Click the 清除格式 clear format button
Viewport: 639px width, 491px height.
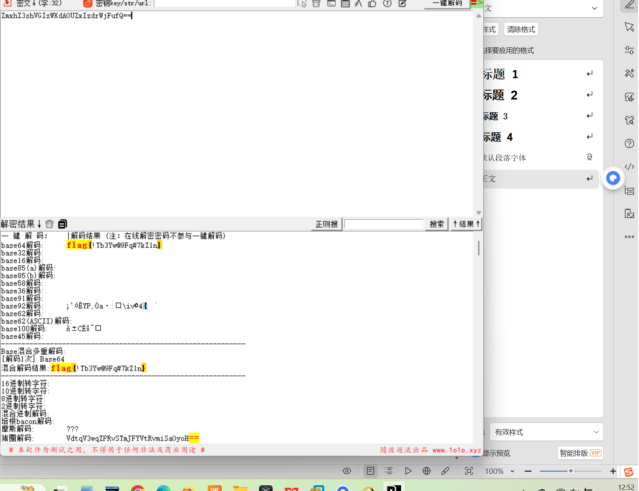(521, 29)
